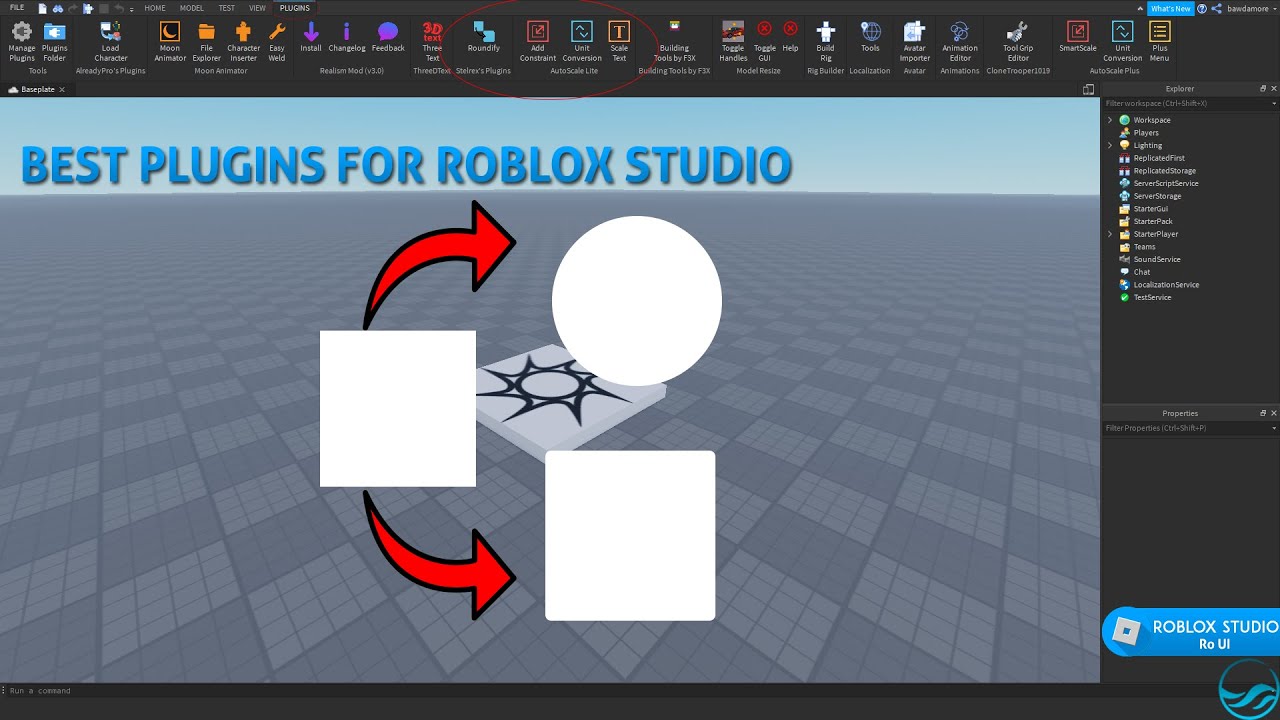Select the PLUGINS ribbon tab
1280x720 pixels.
295,8
